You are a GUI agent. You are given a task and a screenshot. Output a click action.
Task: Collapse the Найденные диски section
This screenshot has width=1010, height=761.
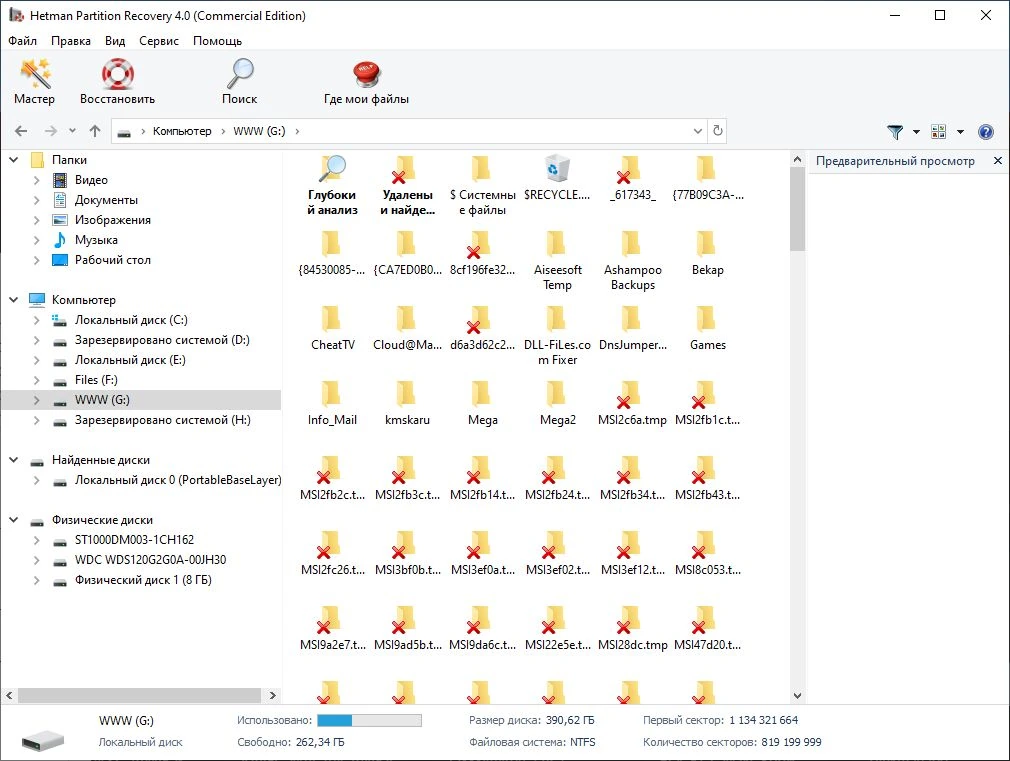click(14, 460)
